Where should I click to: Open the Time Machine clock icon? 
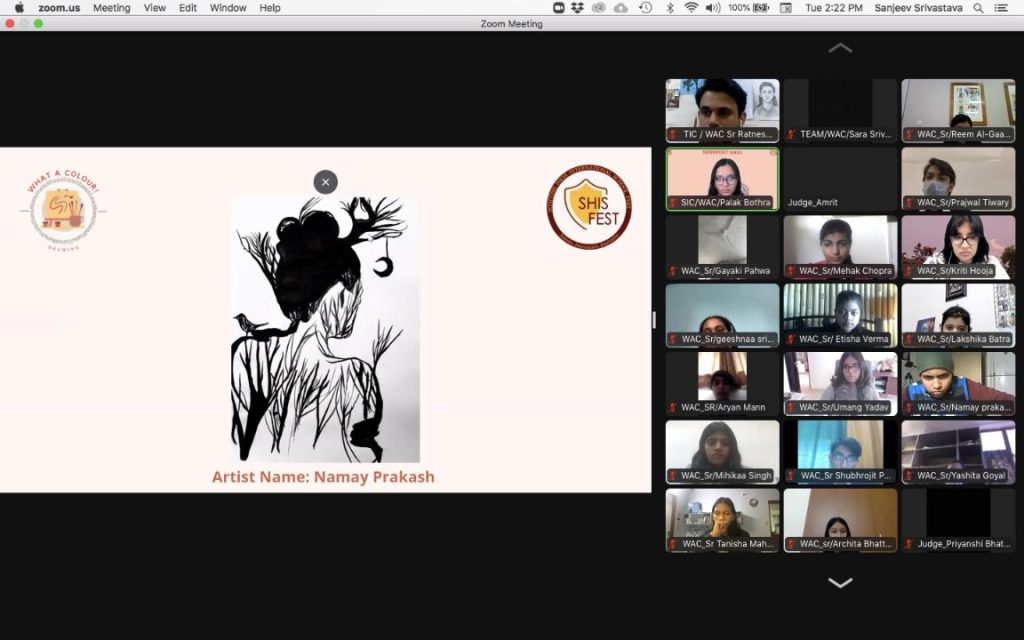pos(645,8)
